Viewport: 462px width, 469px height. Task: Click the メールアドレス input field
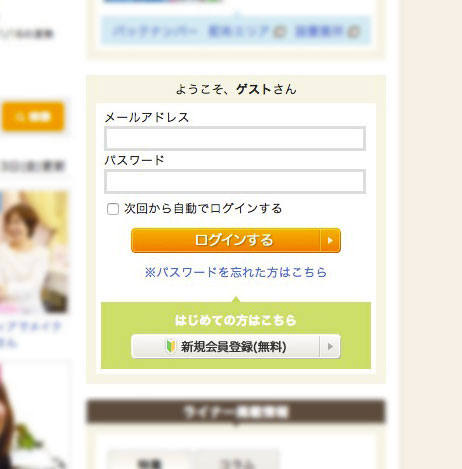[x=235, y=138]
